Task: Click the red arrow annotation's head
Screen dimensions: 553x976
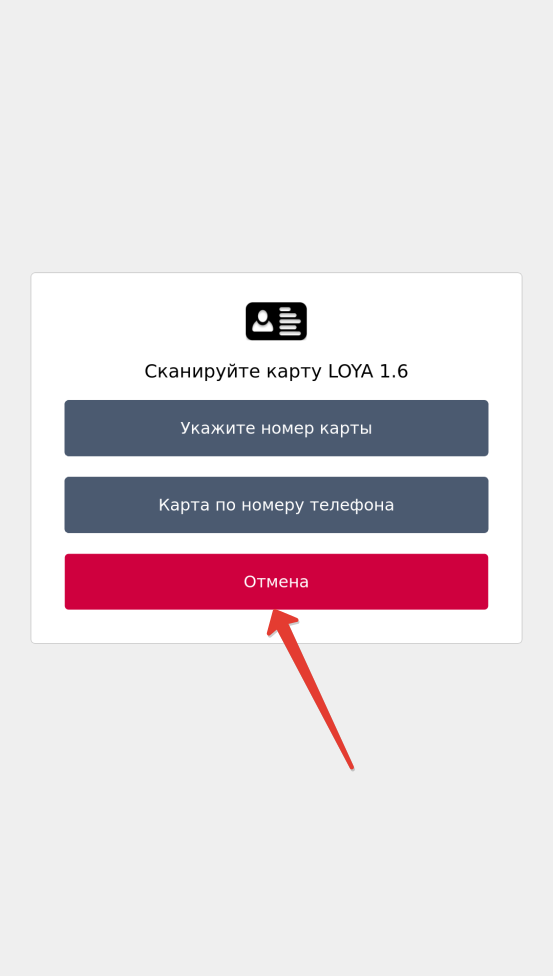Action: [278, 620]
